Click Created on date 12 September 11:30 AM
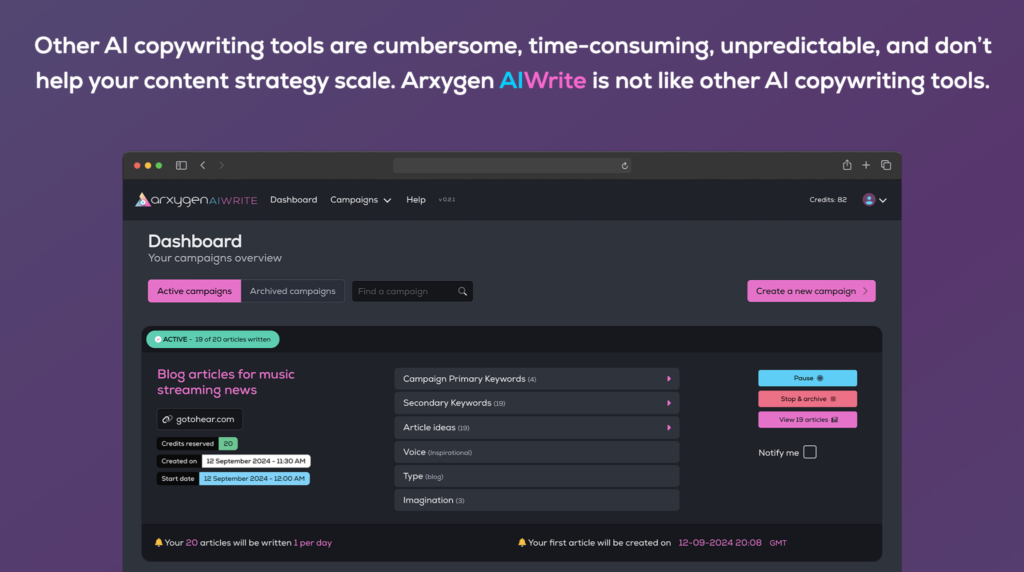 click(256, 461)
